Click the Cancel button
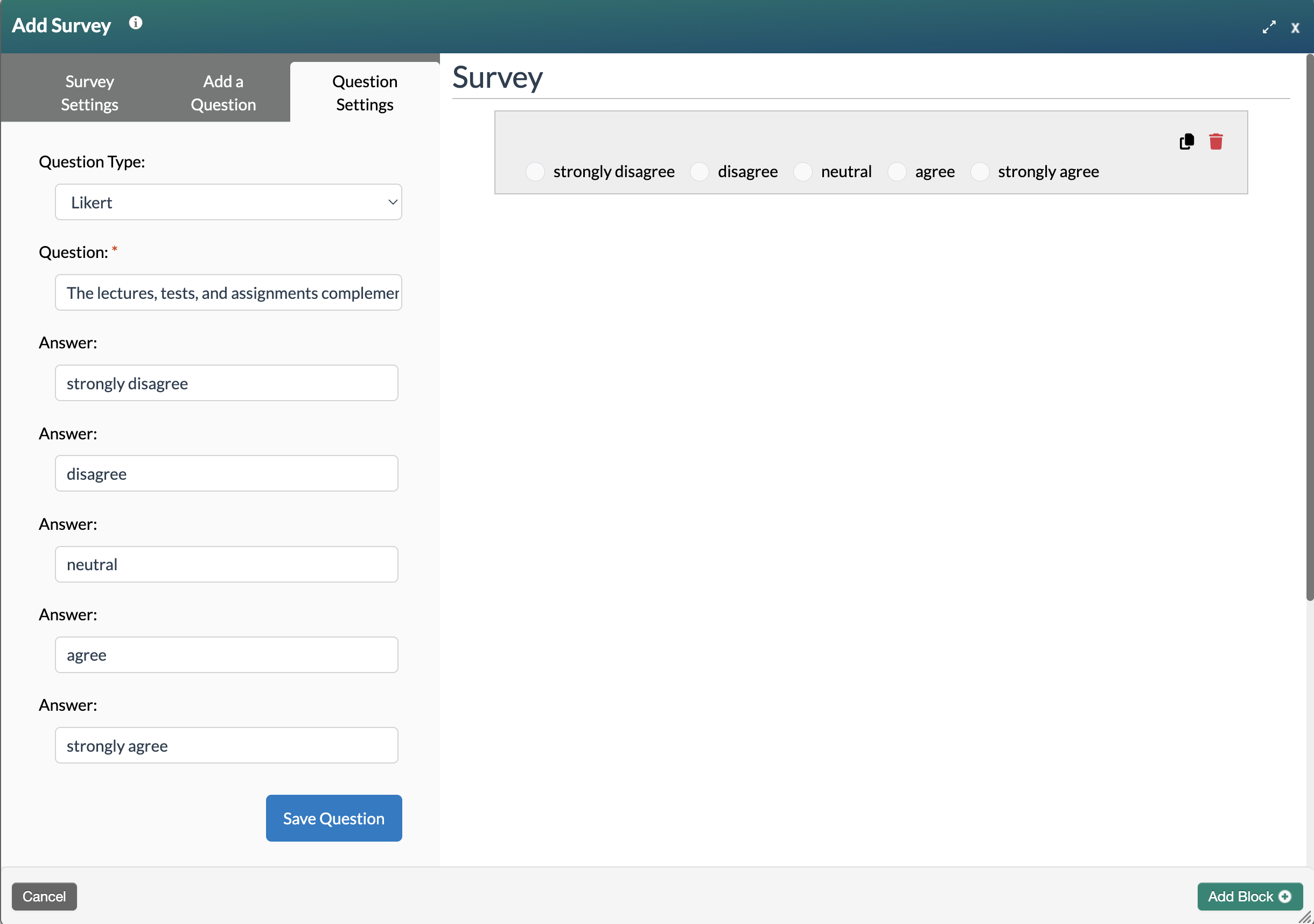 pyautogui.click(x=44, y=897)
